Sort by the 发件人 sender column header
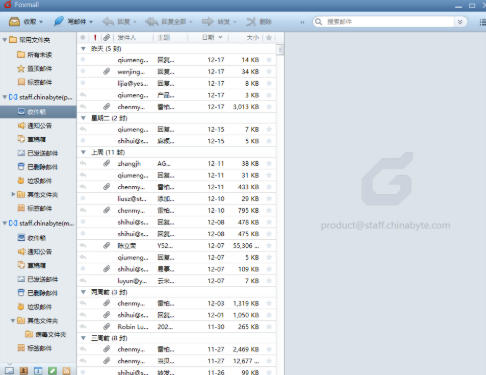Screen dimensions: 486x375 tap(127, 37)
